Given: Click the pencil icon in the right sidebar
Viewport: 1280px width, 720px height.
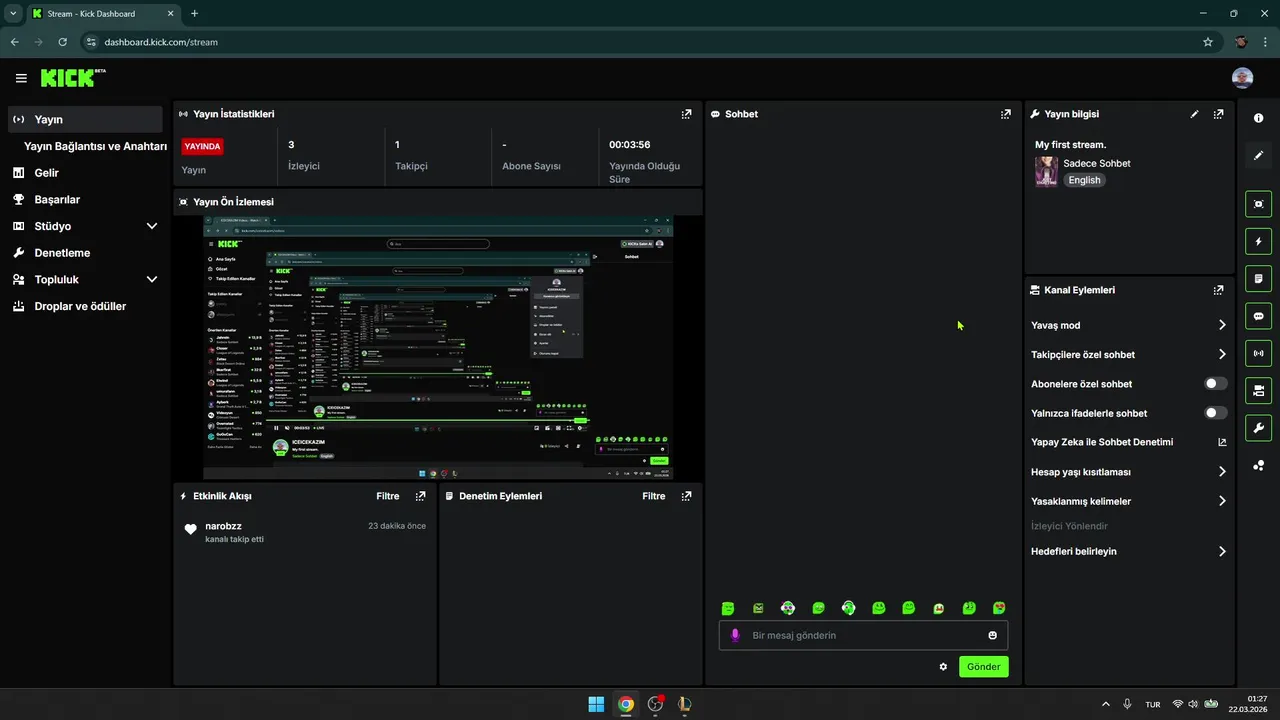Looking at the screenshot, I should tap(1259, 155).
